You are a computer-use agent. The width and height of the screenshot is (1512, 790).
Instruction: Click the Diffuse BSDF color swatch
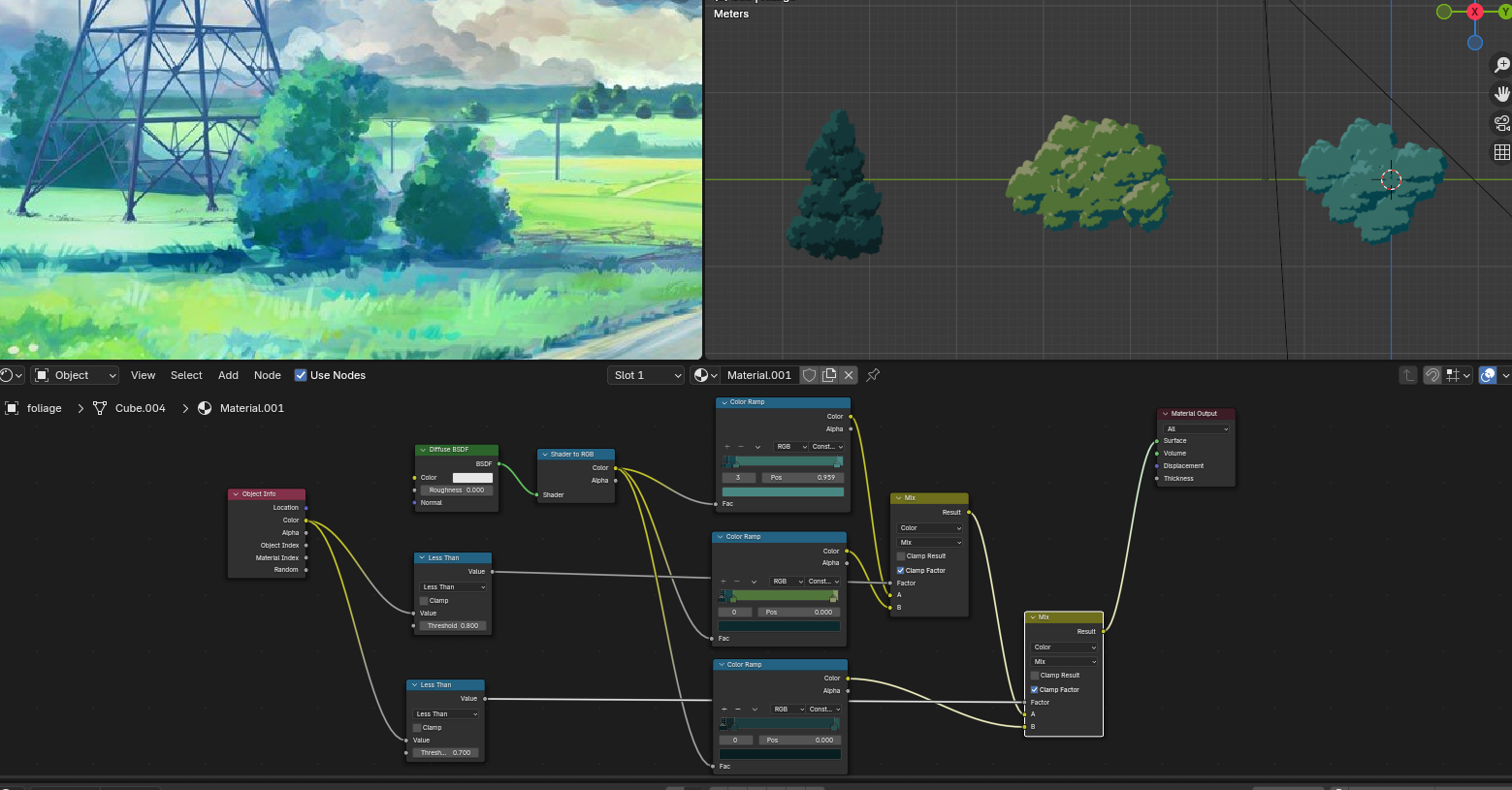[x=472, y=478]
